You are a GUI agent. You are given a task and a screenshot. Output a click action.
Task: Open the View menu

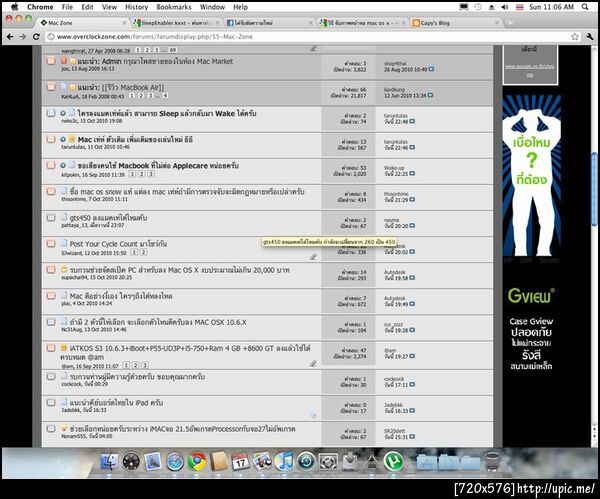(109, 7)
